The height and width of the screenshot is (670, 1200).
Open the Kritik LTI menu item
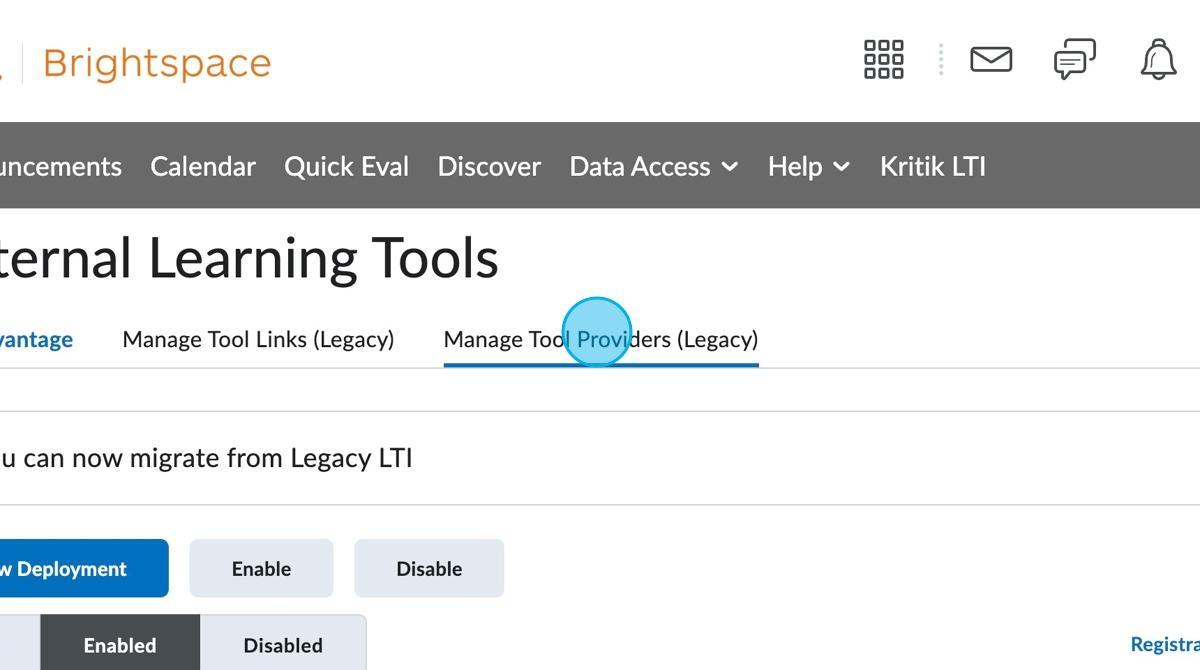932,166
